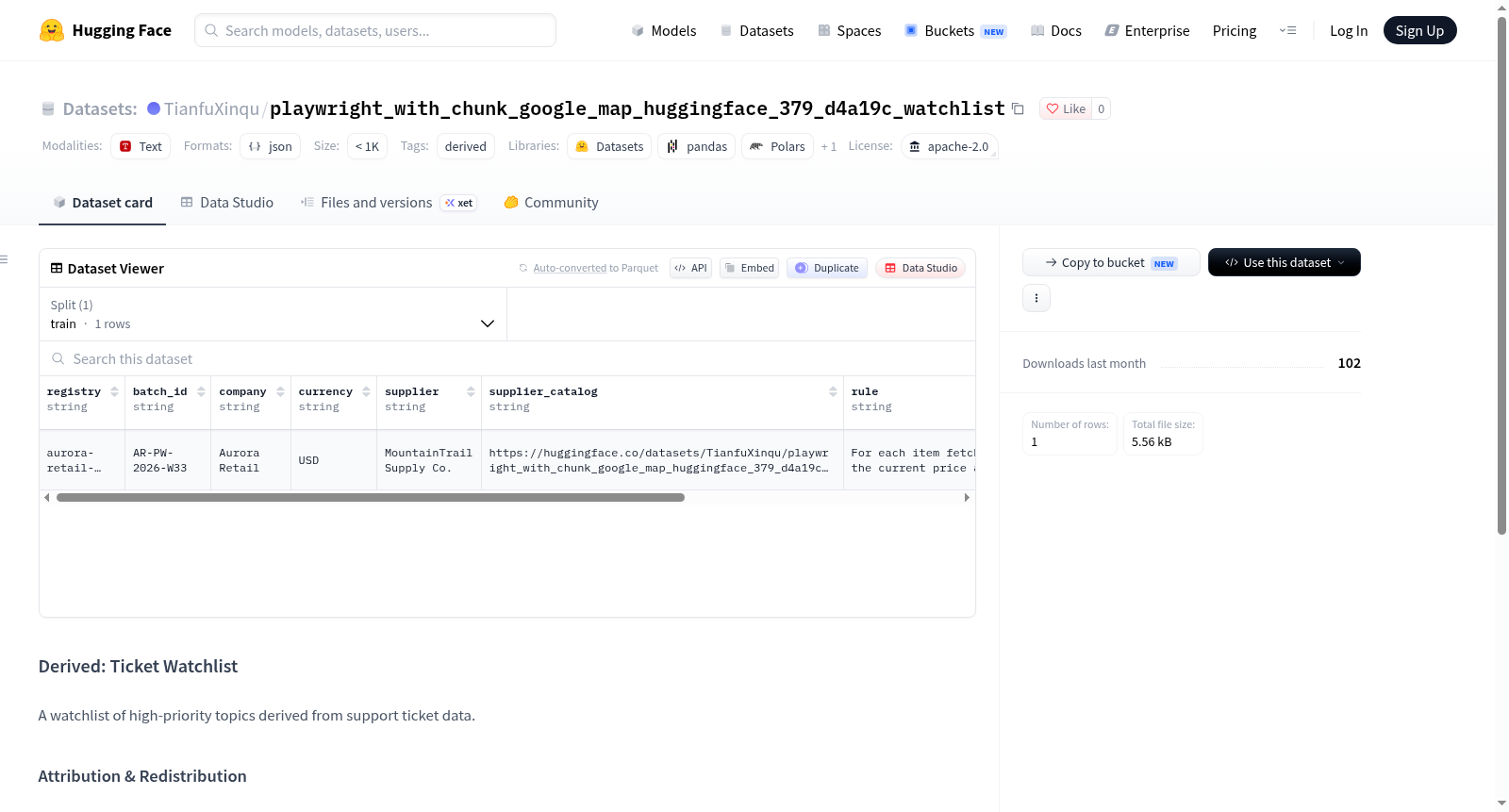The width and height of the screenshot is (1509, 812).
Task: Focus the Search models, datasets, users field
Action: pos(375,30)
